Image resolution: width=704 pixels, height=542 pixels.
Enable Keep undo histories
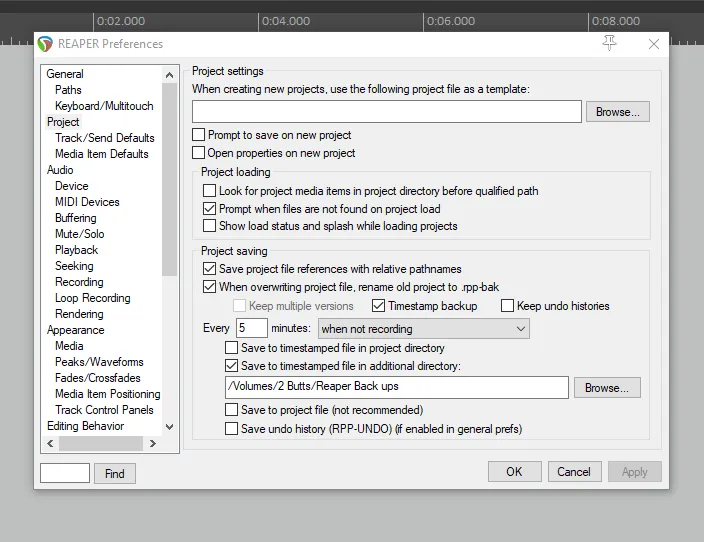(507, 306)
